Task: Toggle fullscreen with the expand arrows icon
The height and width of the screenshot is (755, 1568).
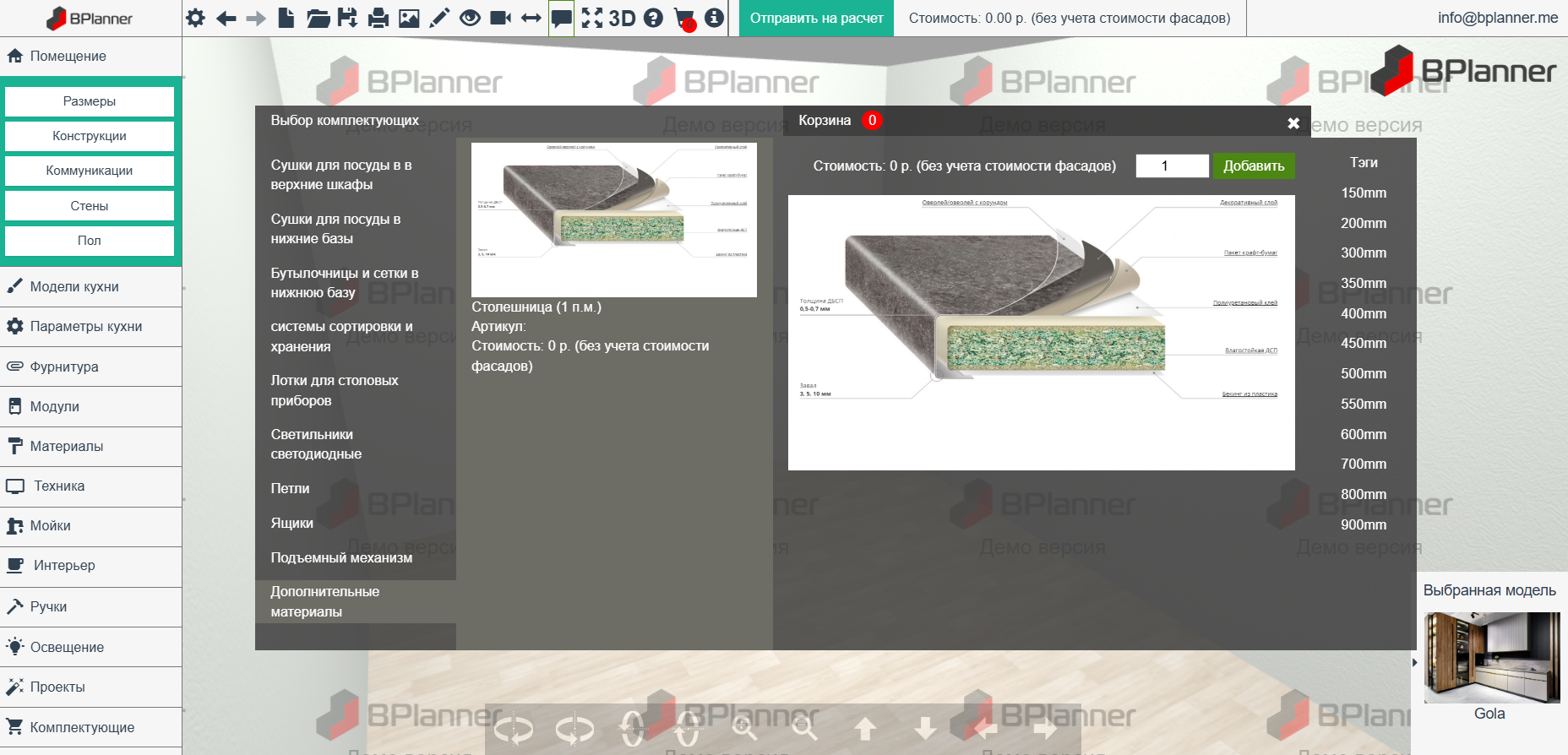Action: pos(592,18)
